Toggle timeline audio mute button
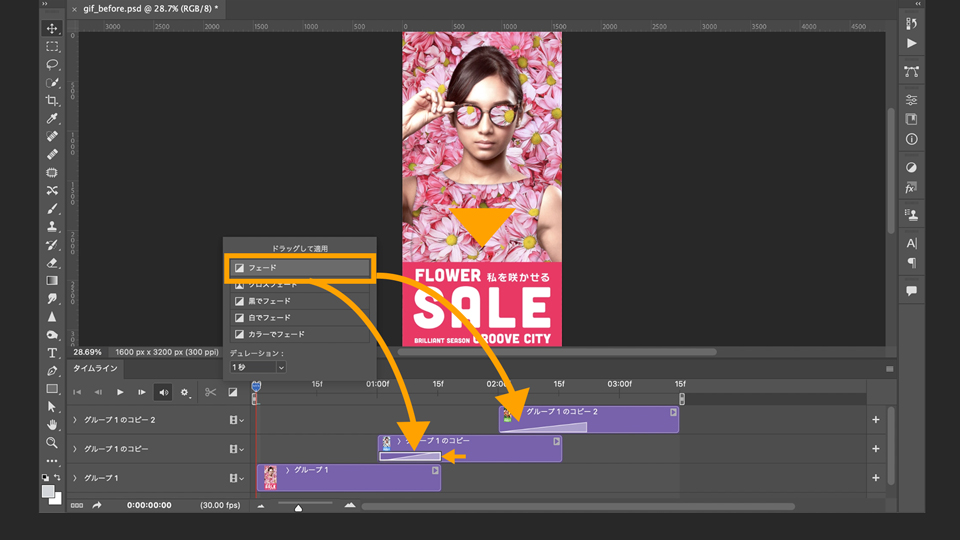 coord(163,392)
